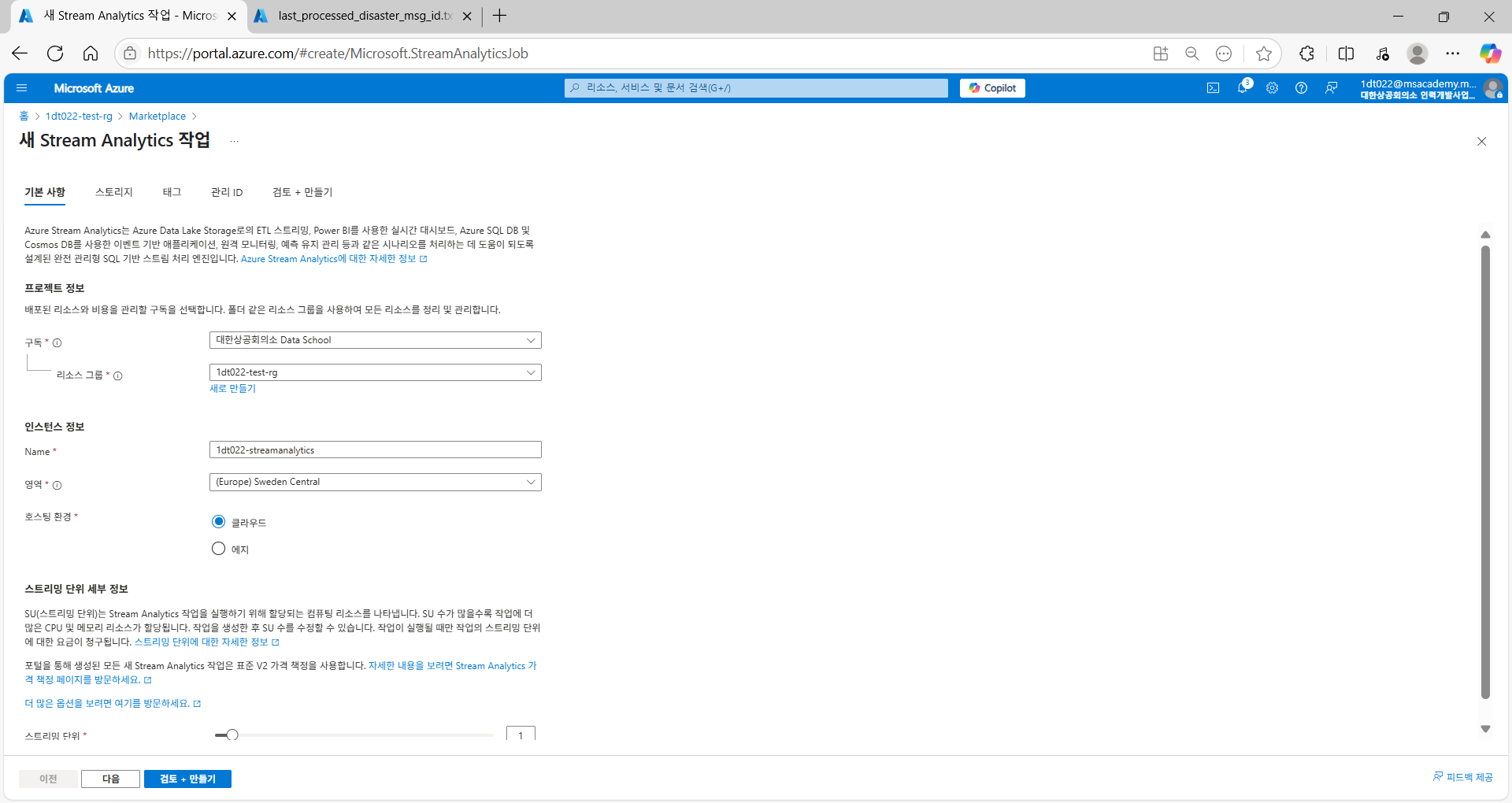1512x803 pixels.
Task: Open the account profile avatar
Action: (x=1492, y=88)
